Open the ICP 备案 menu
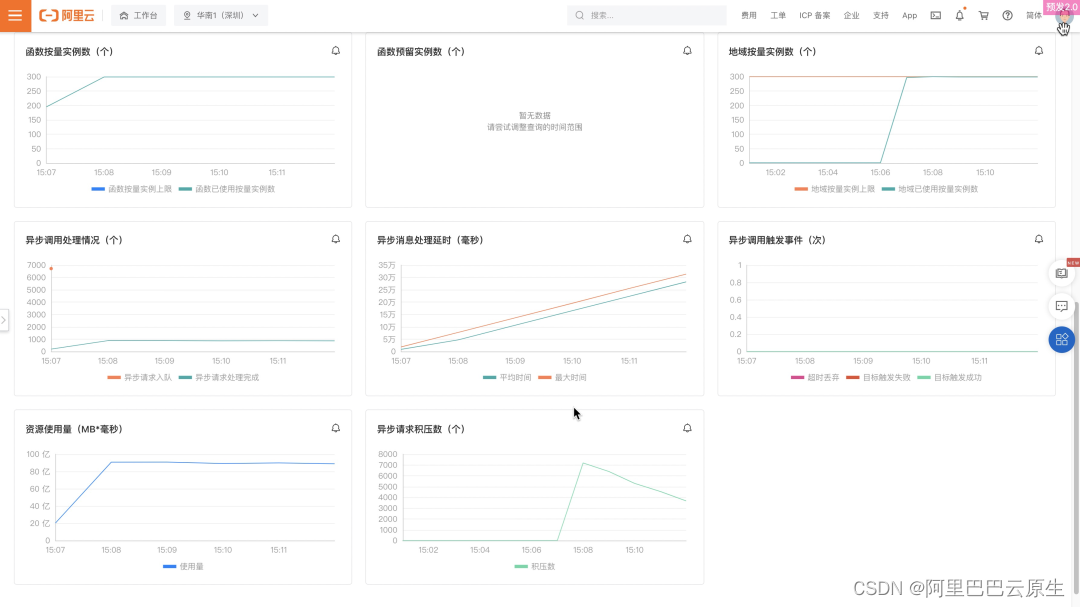The width and height of the screenshot is (1080, 607). tap(815, 15)
